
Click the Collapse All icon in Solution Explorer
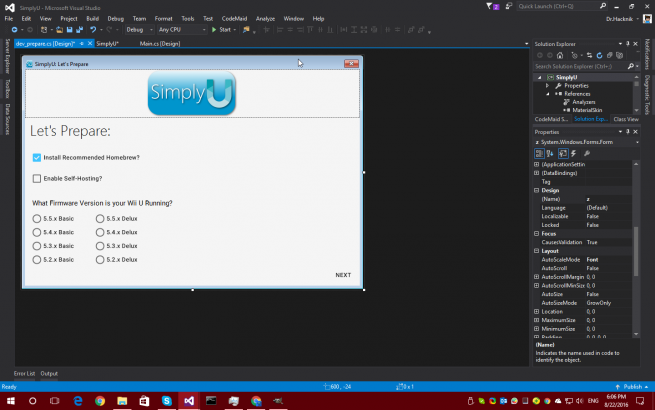pos(609,55)
